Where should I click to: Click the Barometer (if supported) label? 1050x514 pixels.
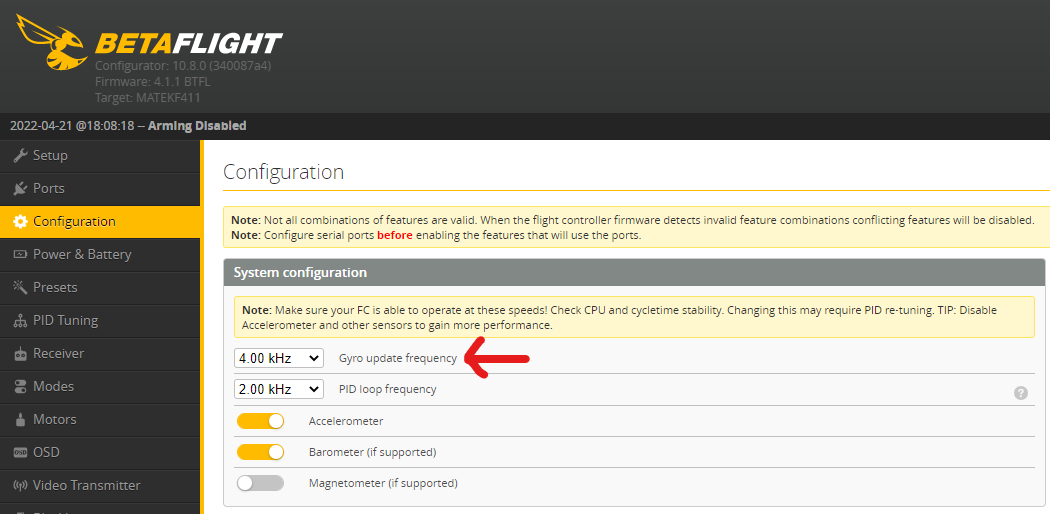372,452
